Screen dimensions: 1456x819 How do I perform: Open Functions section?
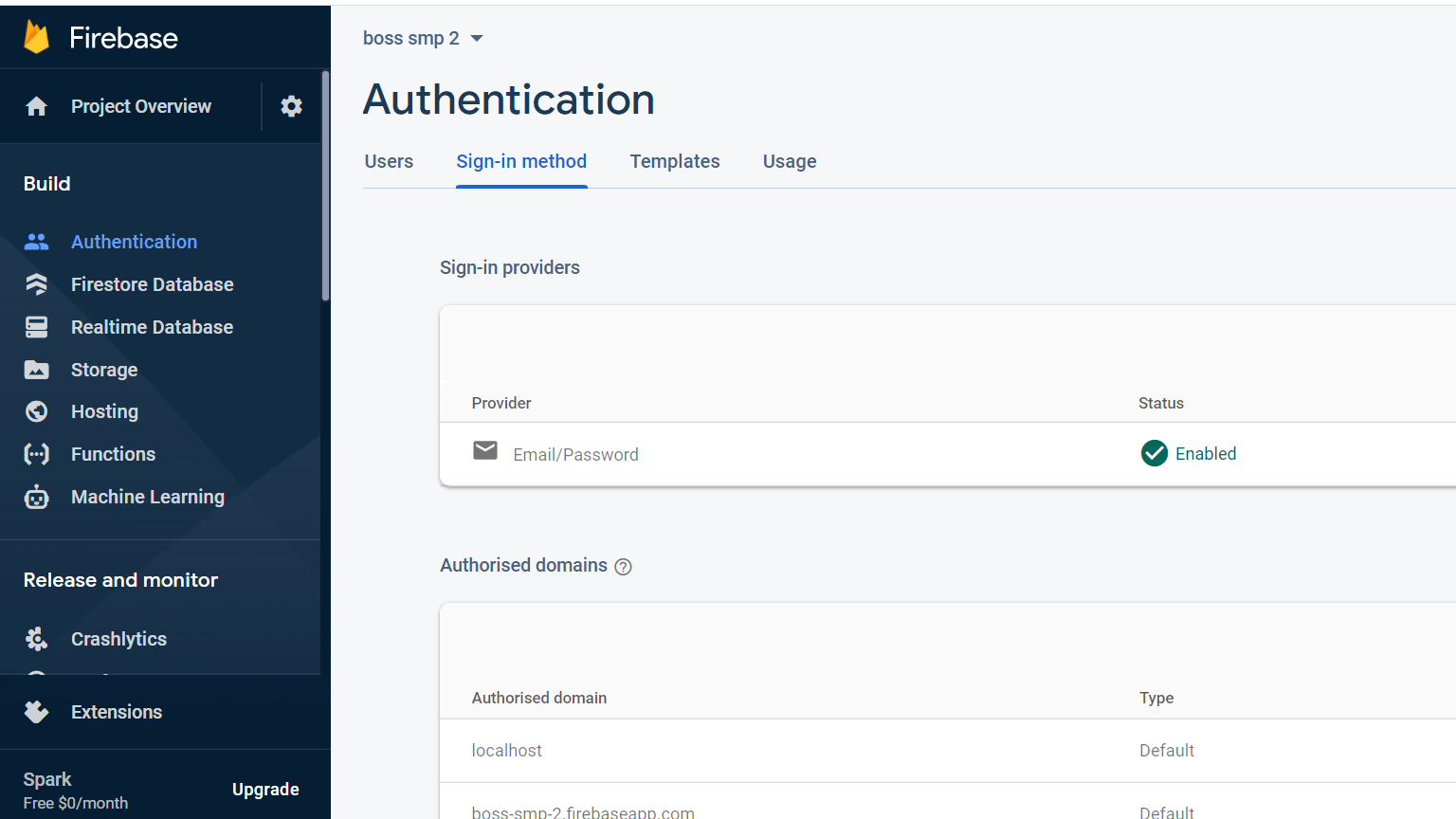(x=113, y=454)
